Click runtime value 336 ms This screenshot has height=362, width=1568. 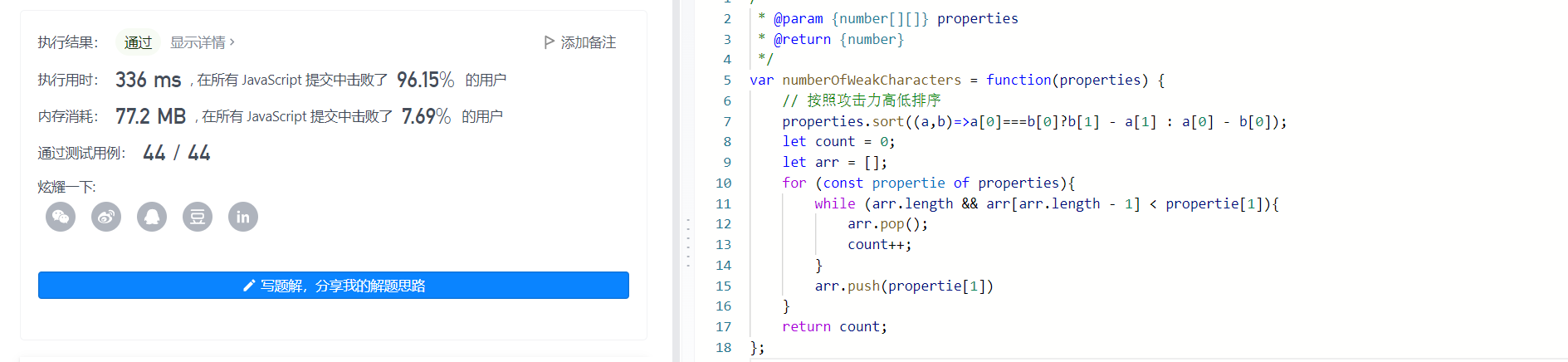[x=149, y=80]
